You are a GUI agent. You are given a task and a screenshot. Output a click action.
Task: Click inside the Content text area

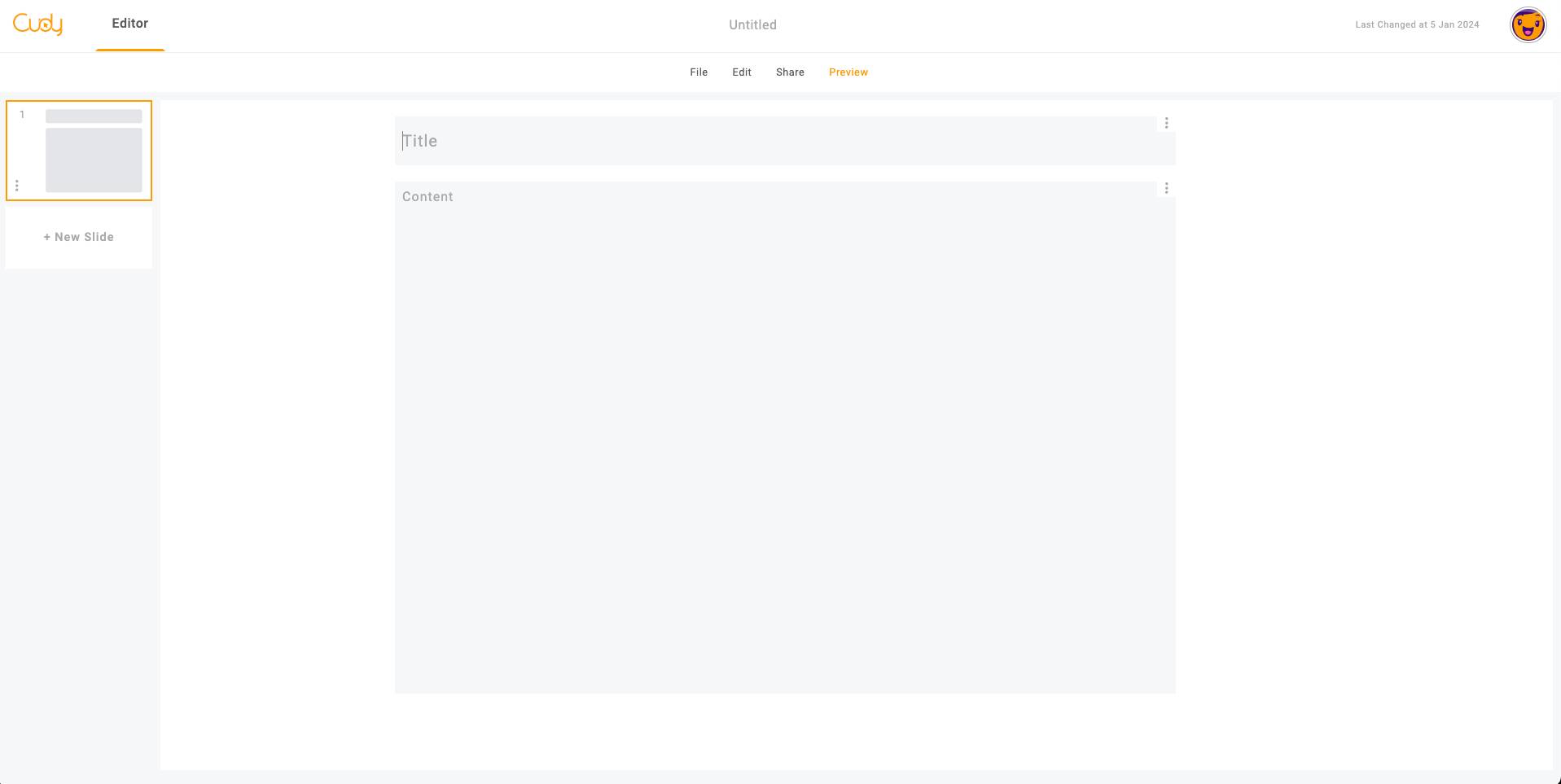(784, 440)
